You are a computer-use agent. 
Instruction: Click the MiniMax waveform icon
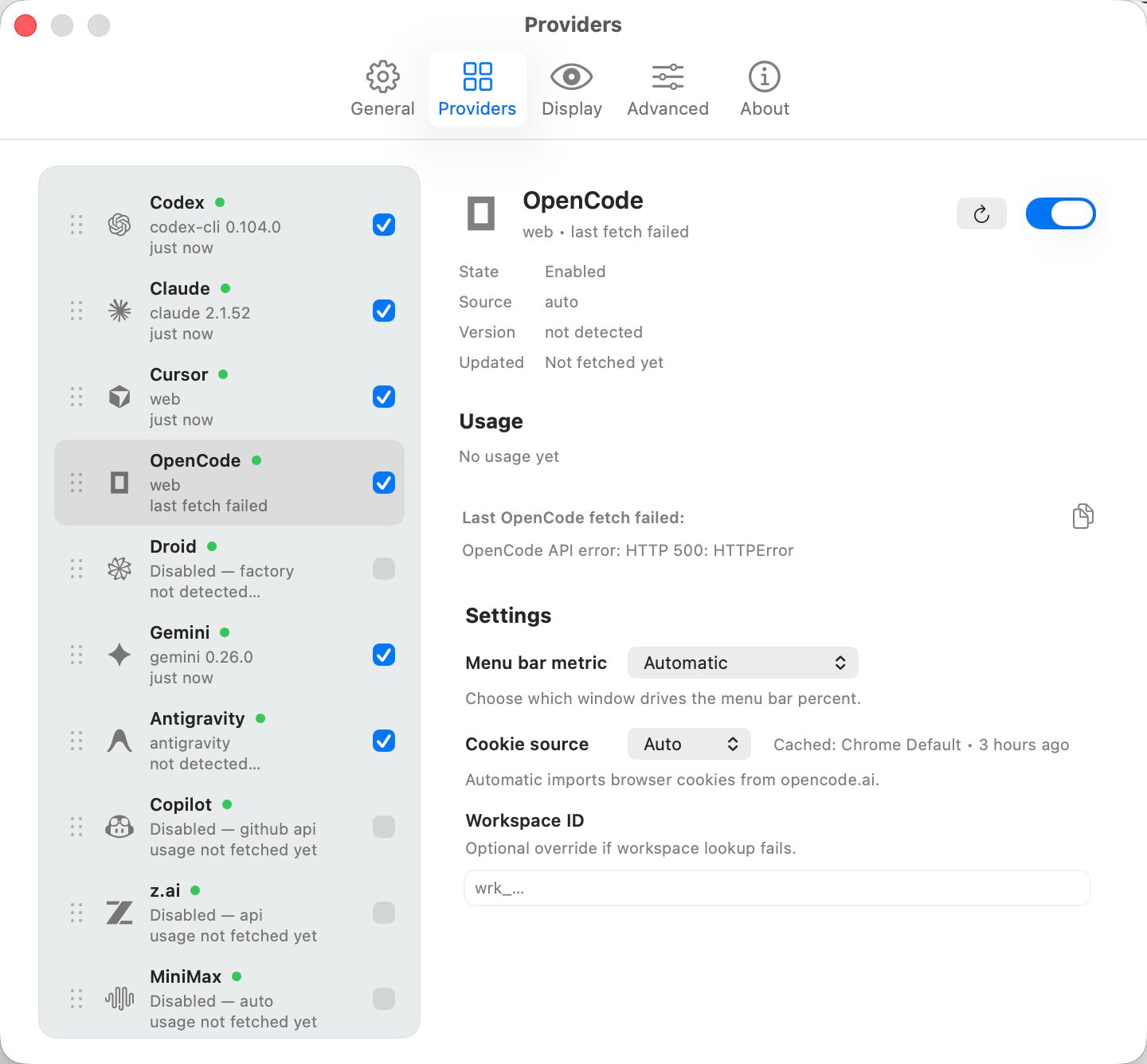coord(119,999)
